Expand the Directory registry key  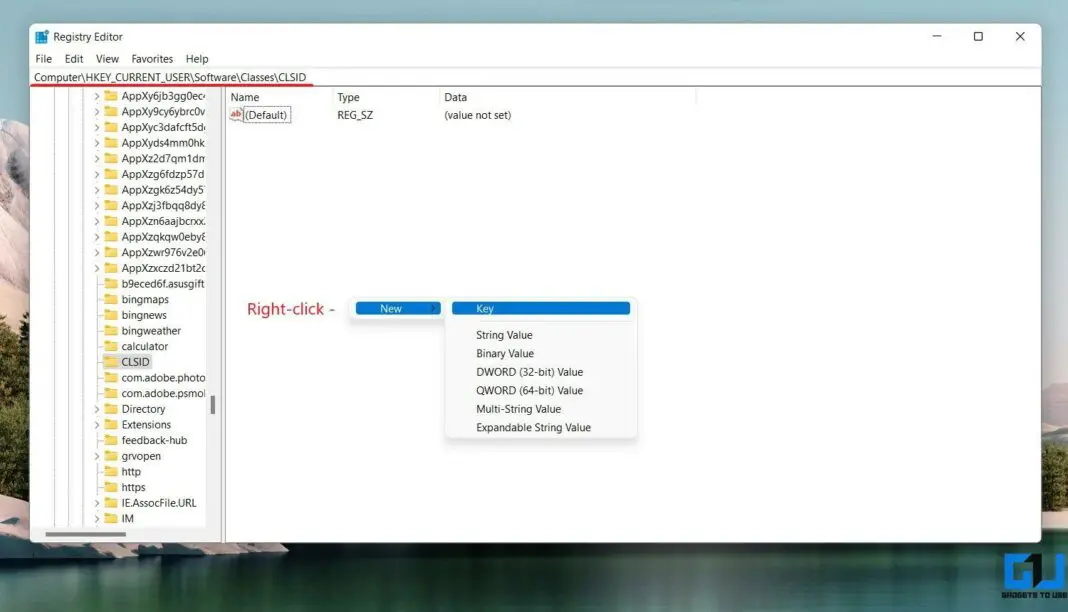(96, 408)
